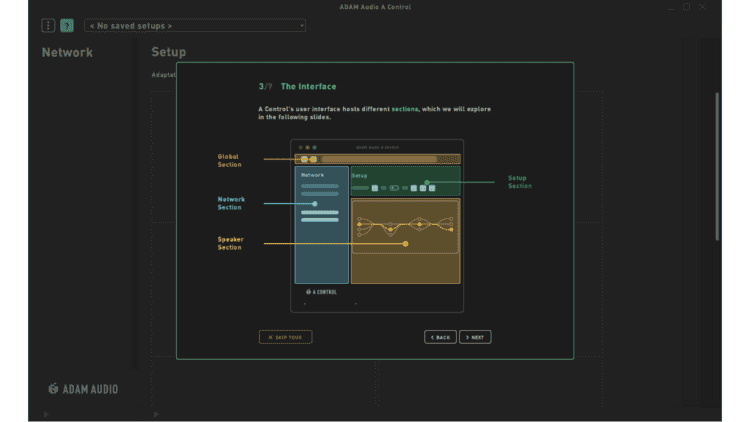This screenshot has width=750, height=422.
Task: Click the green 'sections' link text
Action: (x=405, y=109)
